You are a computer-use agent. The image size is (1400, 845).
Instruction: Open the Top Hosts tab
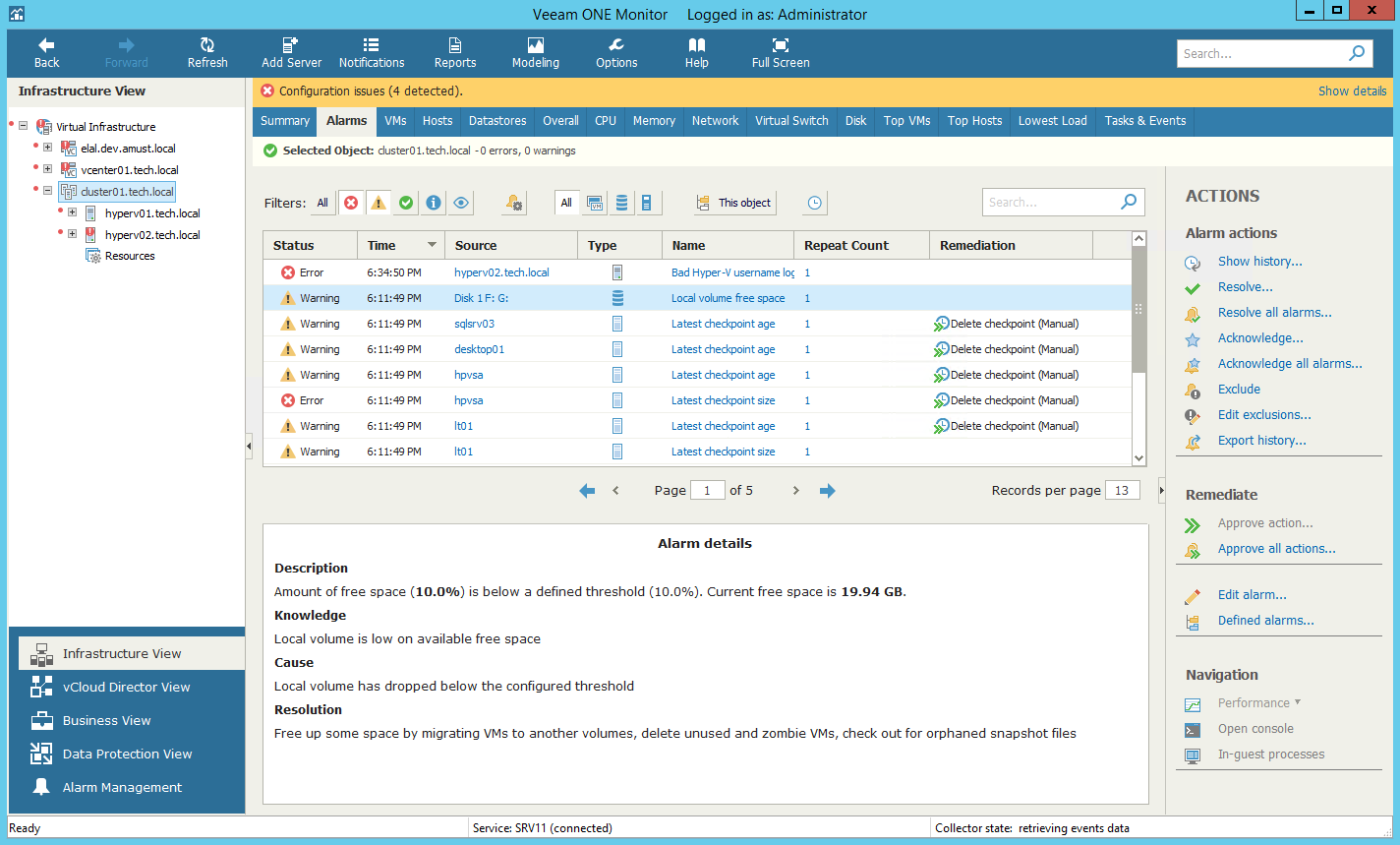[x=974, y=121]
